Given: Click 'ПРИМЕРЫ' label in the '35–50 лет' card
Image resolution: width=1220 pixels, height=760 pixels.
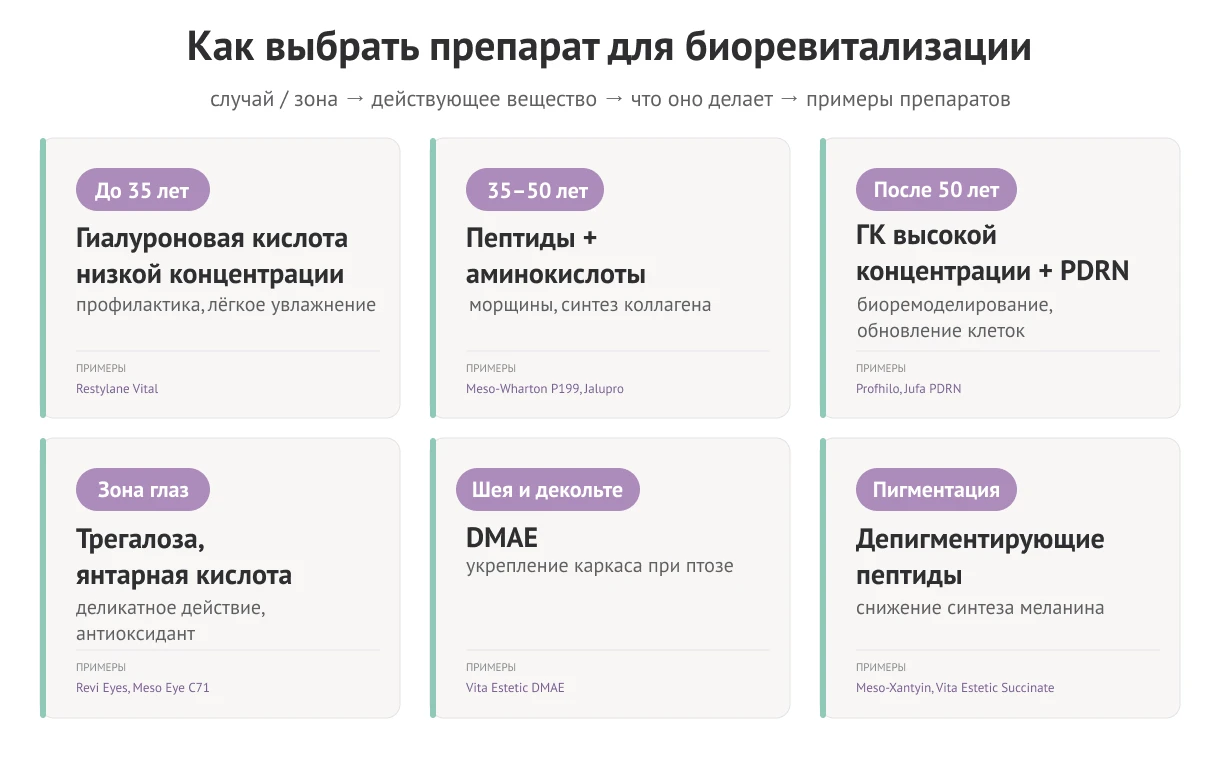Looking at the screenshot, I should (x=491, y=368).
